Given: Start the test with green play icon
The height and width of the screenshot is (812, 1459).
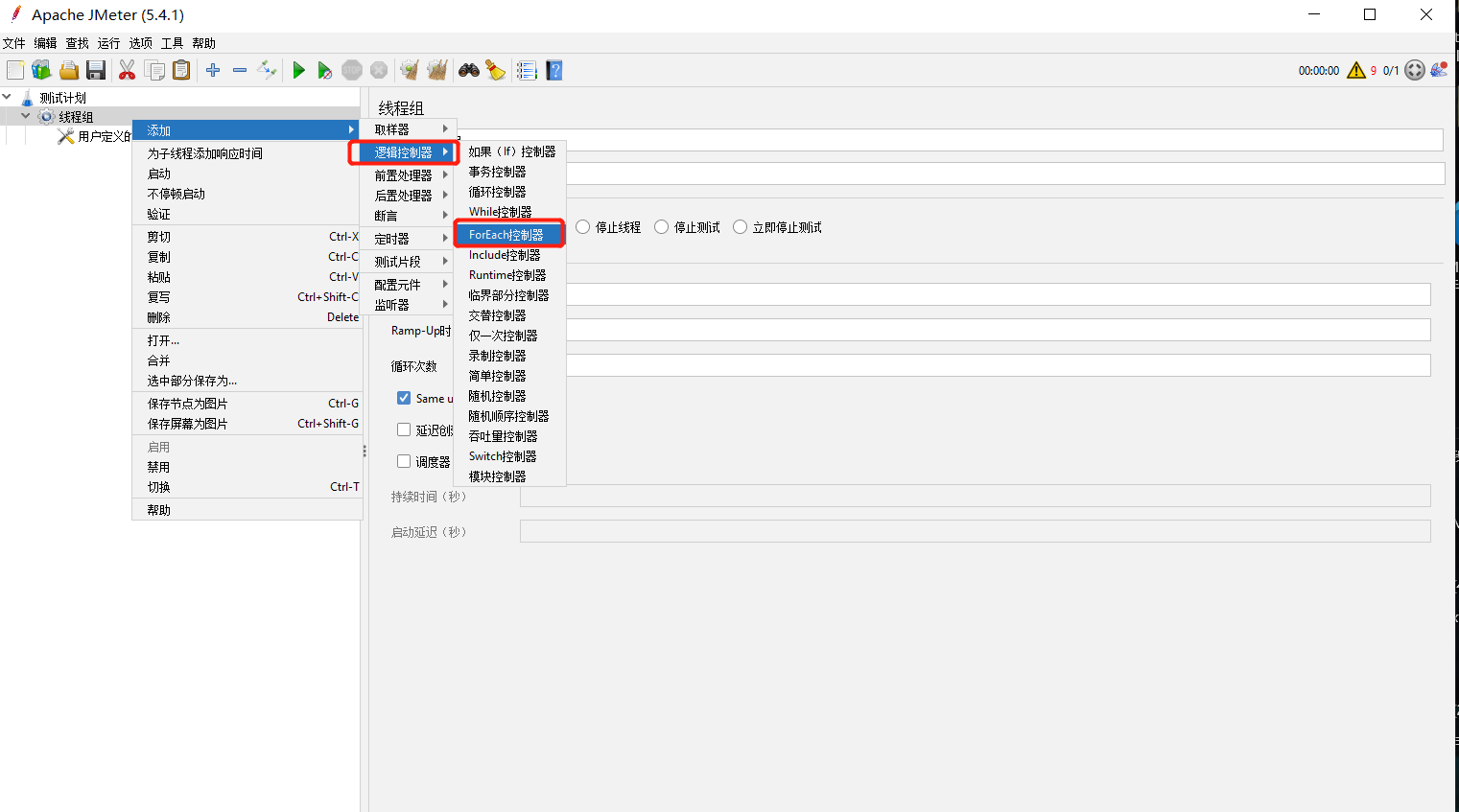Looking at the screenshot, I should coord(298,70).
